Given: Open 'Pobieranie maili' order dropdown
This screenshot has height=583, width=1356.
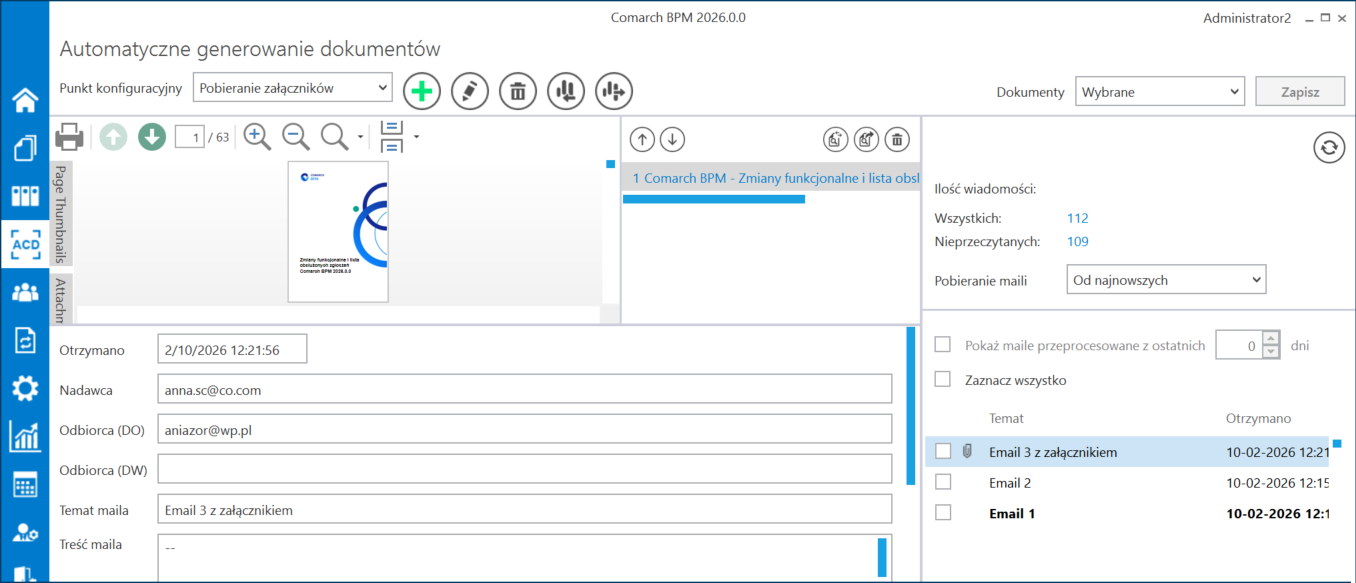Looking at the screenshot, I should (x=1166, y=280).
